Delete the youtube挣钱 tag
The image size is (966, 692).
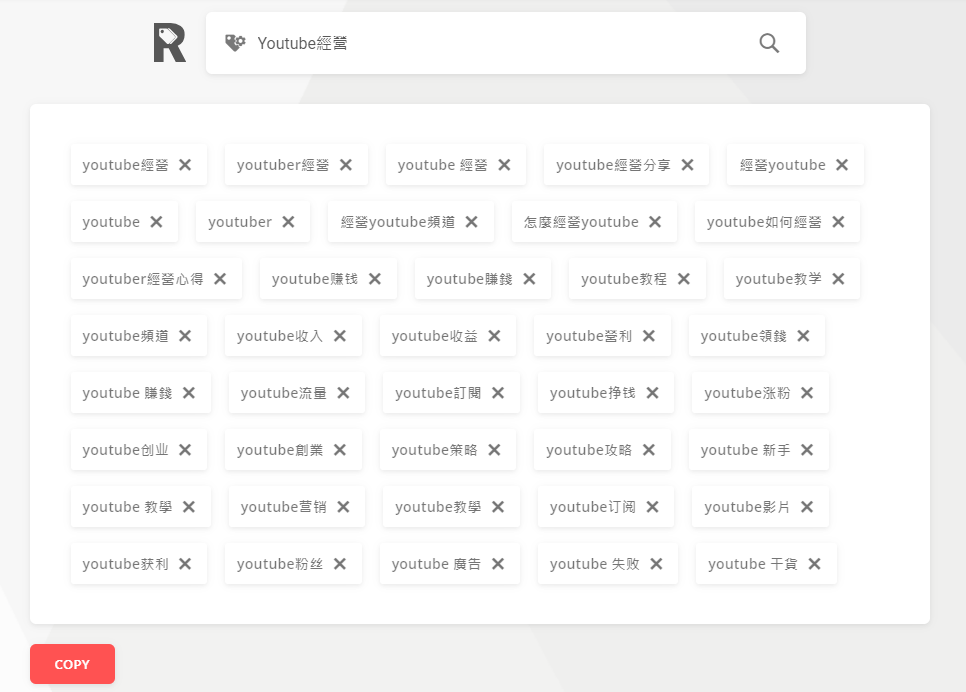point(652,393)
